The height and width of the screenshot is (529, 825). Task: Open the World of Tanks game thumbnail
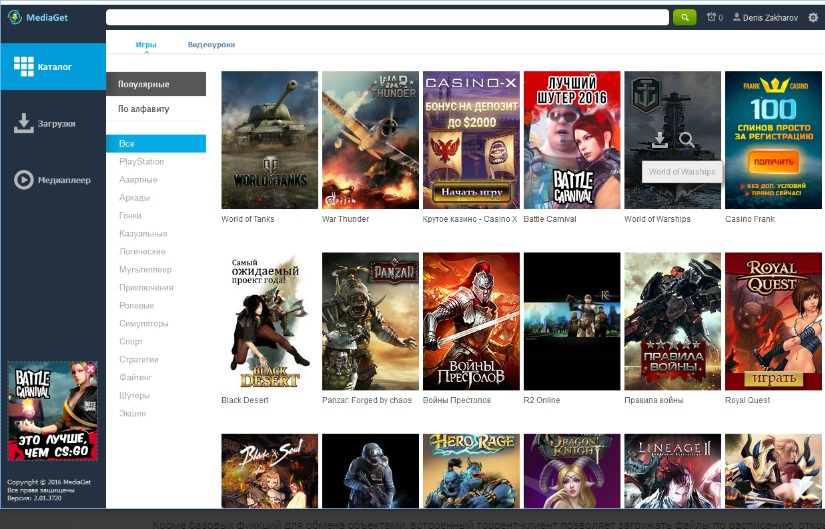tap(269, 139)
